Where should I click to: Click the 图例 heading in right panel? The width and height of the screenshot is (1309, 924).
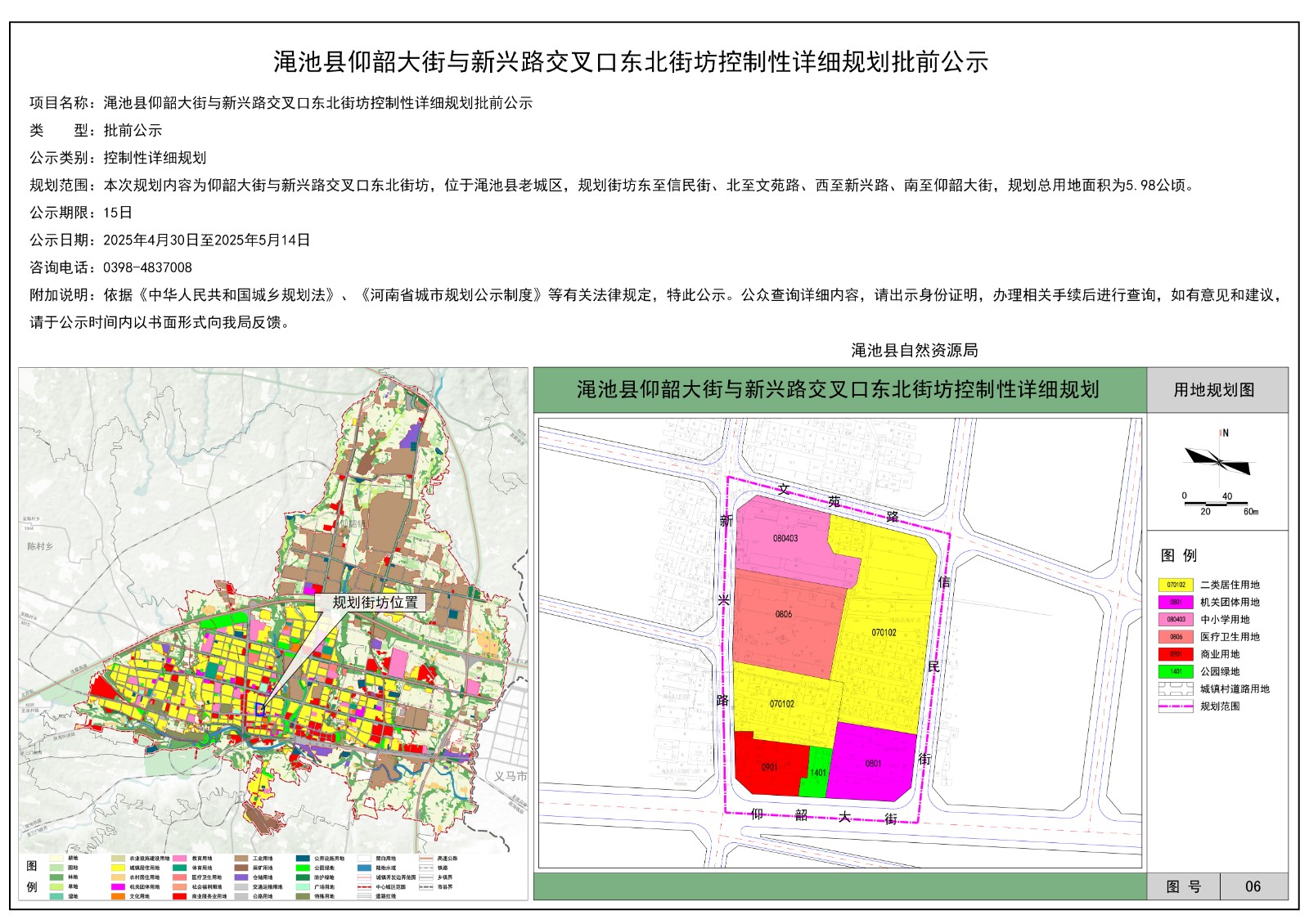(1179, 555)
